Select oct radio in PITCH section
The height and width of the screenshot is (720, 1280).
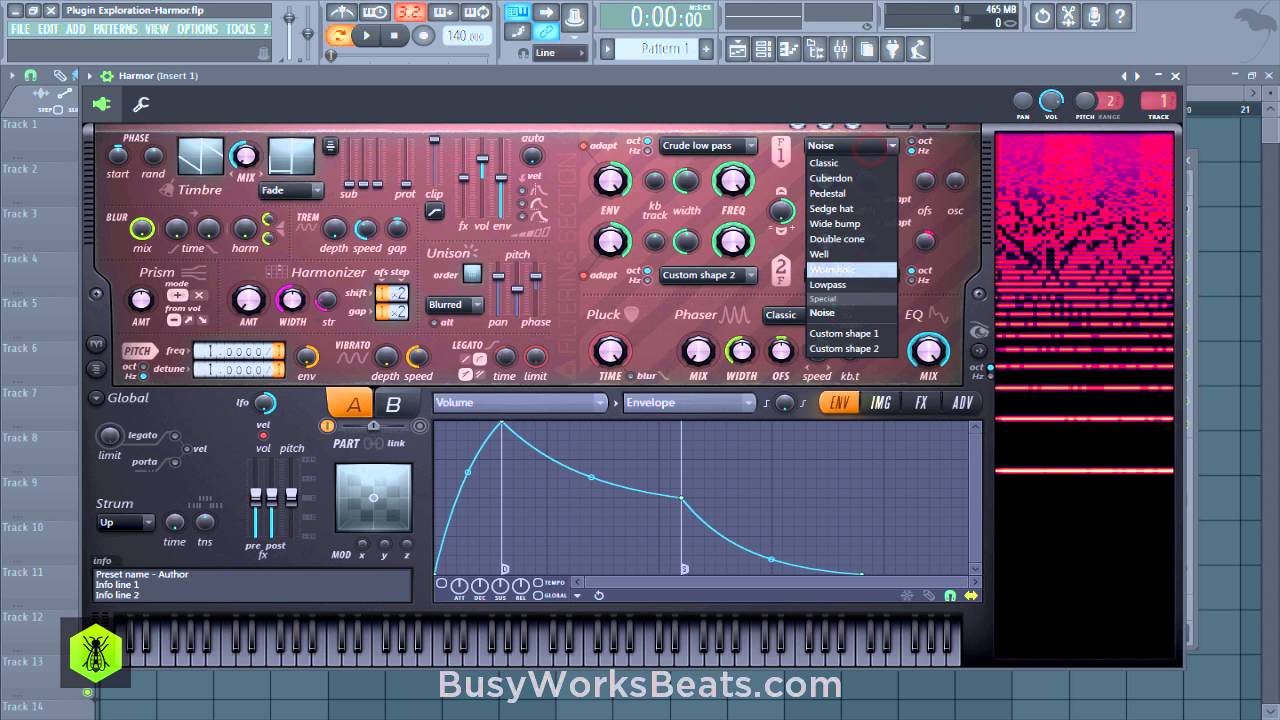[142, 366]
